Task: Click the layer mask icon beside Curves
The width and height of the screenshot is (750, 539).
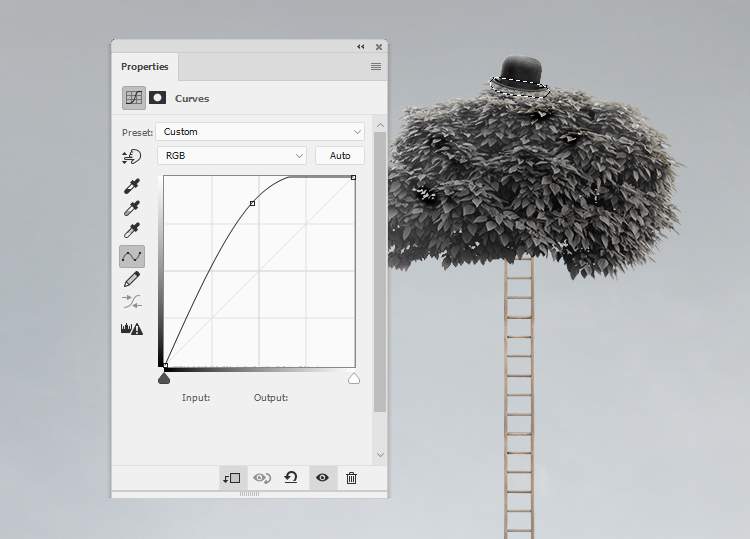Action: (157, 98)
